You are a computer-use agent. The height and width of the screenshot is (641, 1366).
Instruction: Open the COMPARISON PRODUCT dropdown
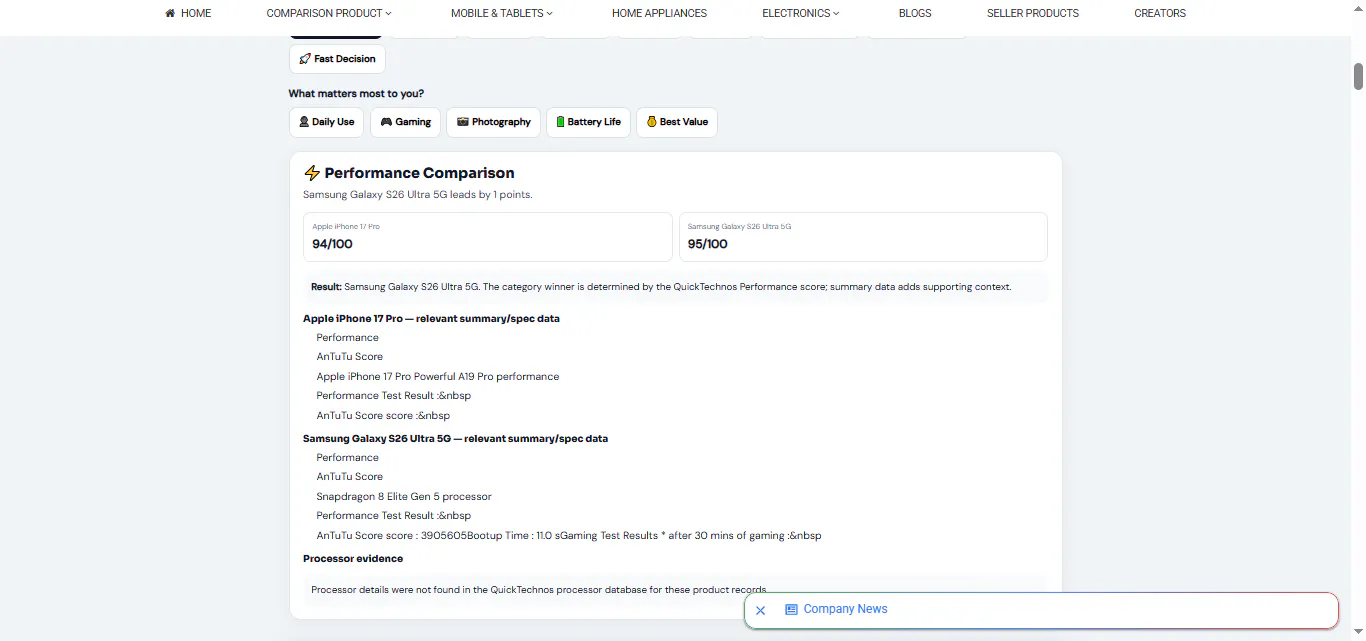click(329, 13)
